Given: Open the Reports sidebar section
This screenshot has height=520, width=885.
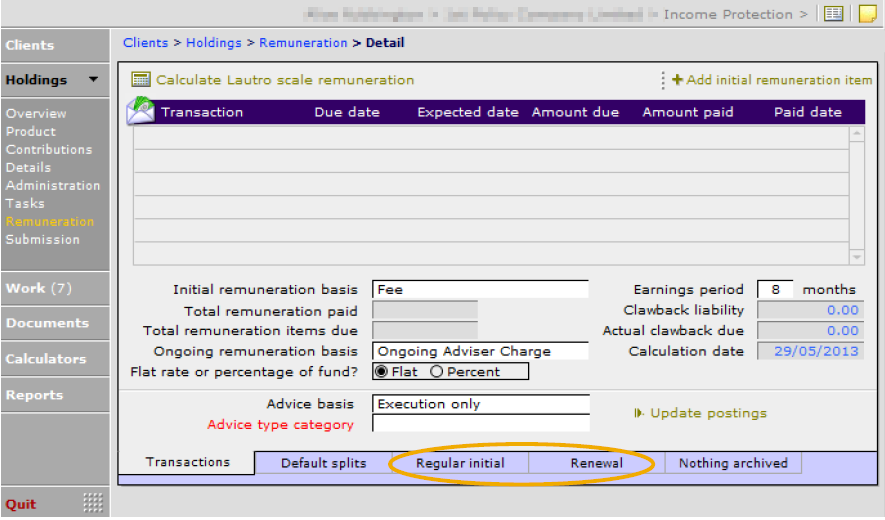Looking at the screenshot, I should point(55,395).
